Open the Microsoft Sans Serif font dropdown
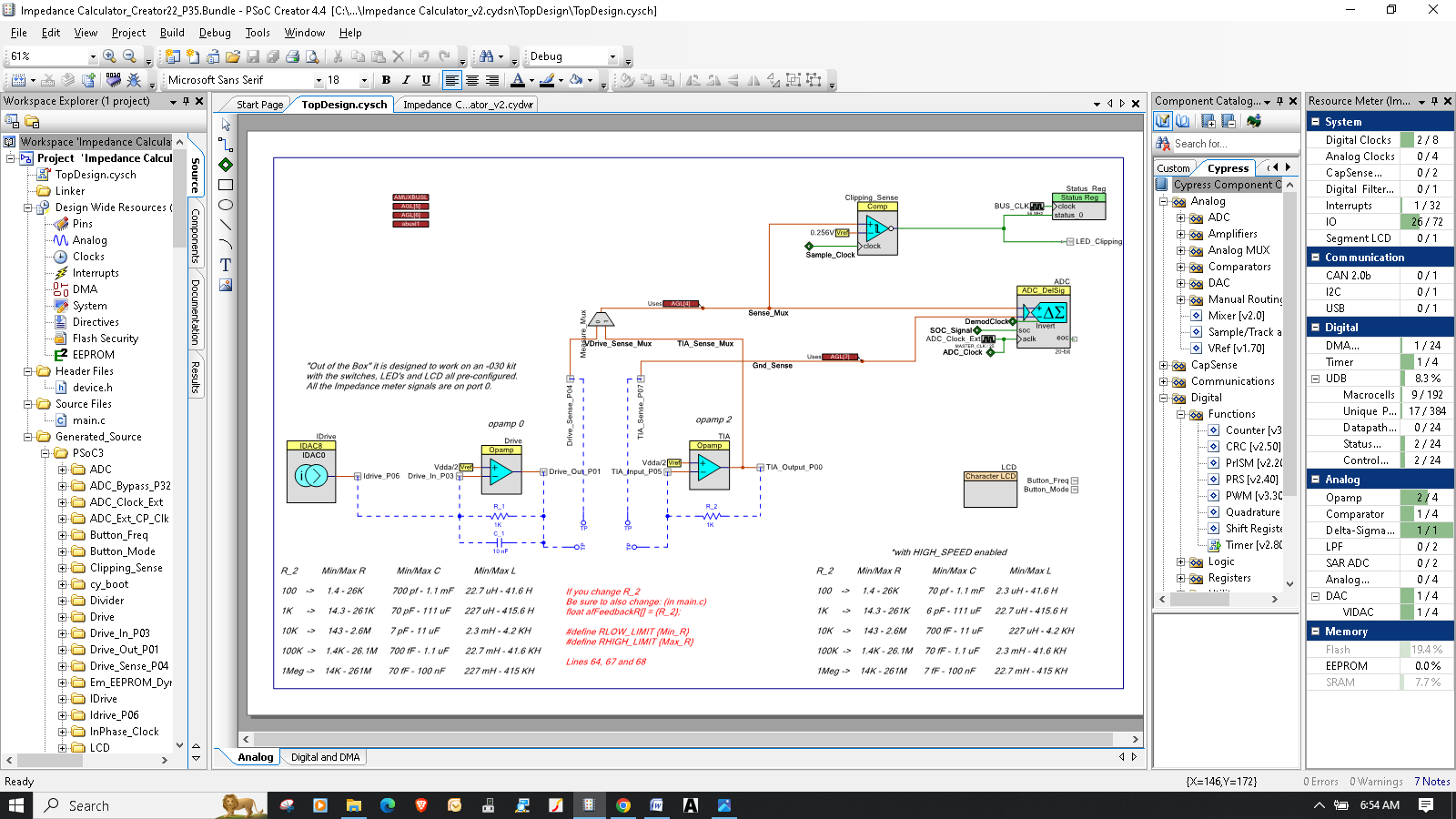This screenshot has height=819, width=1456. pyautogui.click(x=318, y=80)
